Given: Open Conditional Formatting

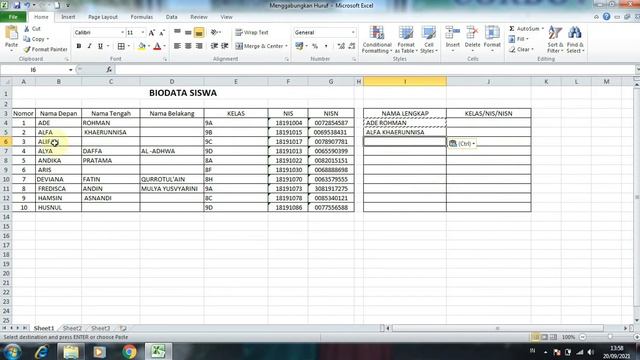Looking at the screenshot, I should (377, 40).
